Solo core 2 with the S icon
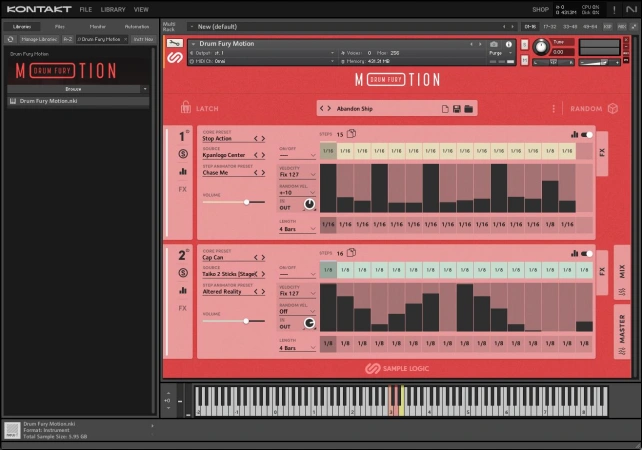Image resolution: width=642 pixels, height=450 pixels. tap(183, 273)
